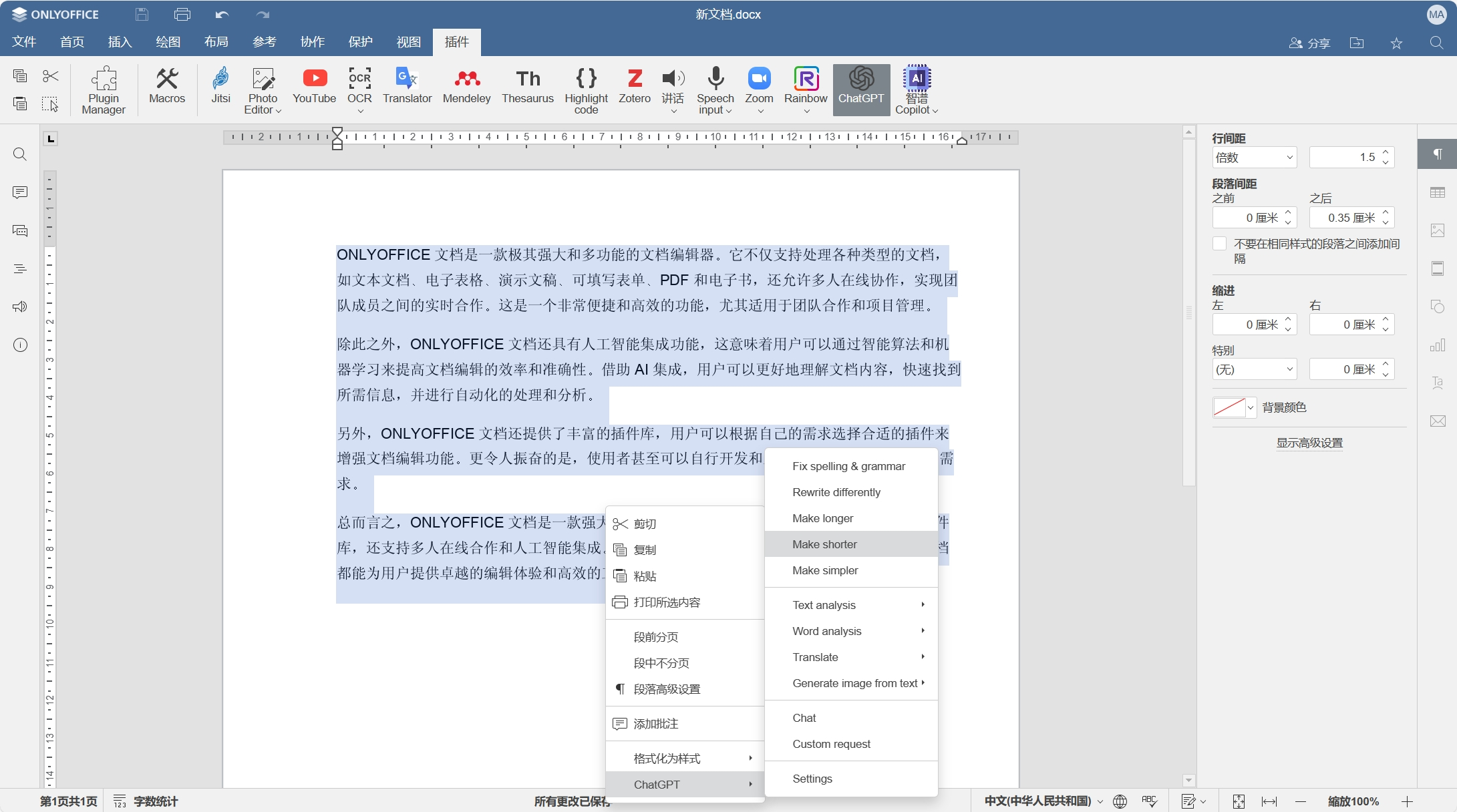This screenshot has width=1457, height=812.
Task: Toggle no spacing between same-style paragraphs
Action: (1219, 244)
